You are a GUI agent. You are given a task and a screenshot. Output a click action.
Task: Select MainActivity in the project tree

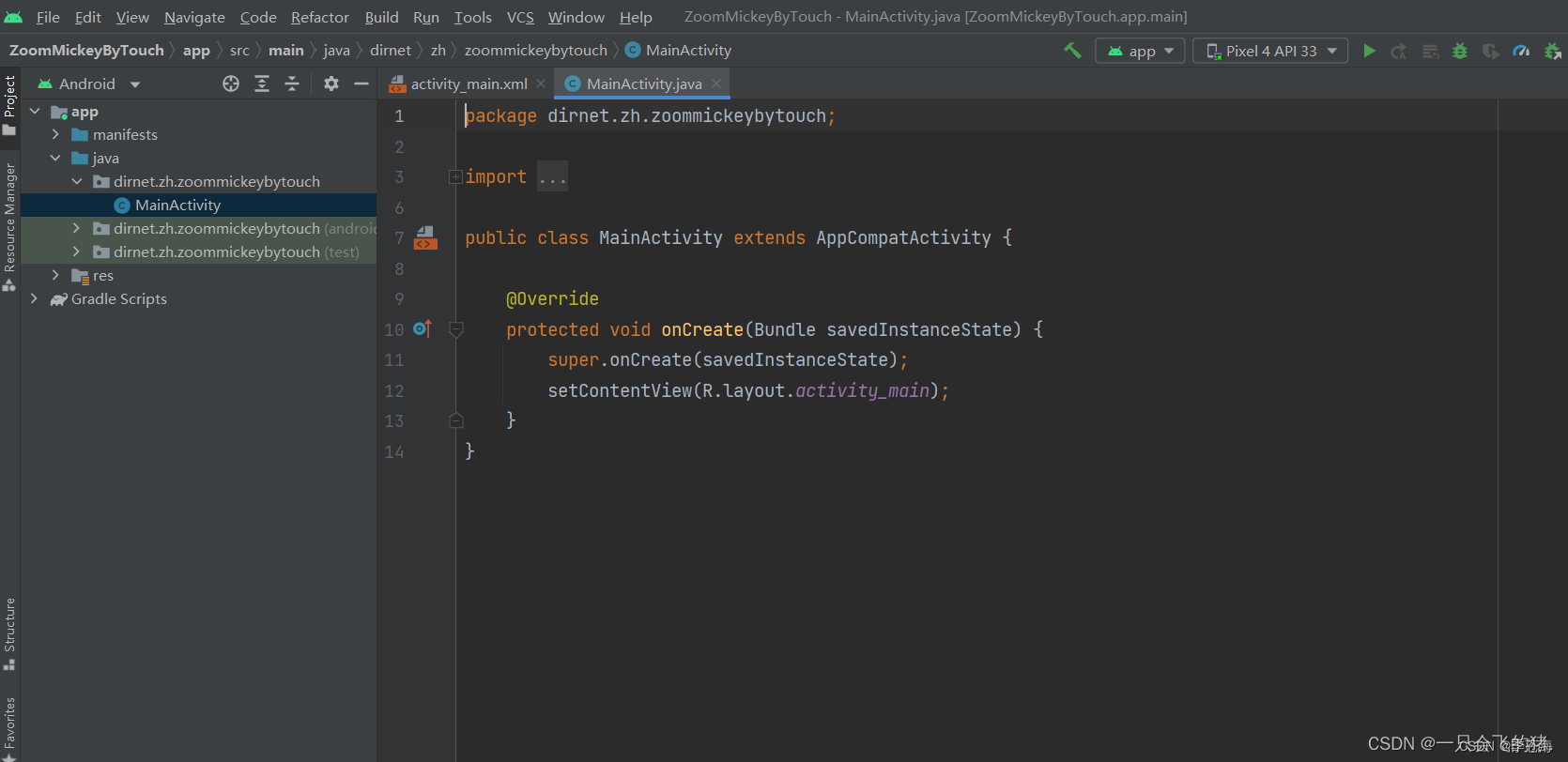[x=177, y=205]
